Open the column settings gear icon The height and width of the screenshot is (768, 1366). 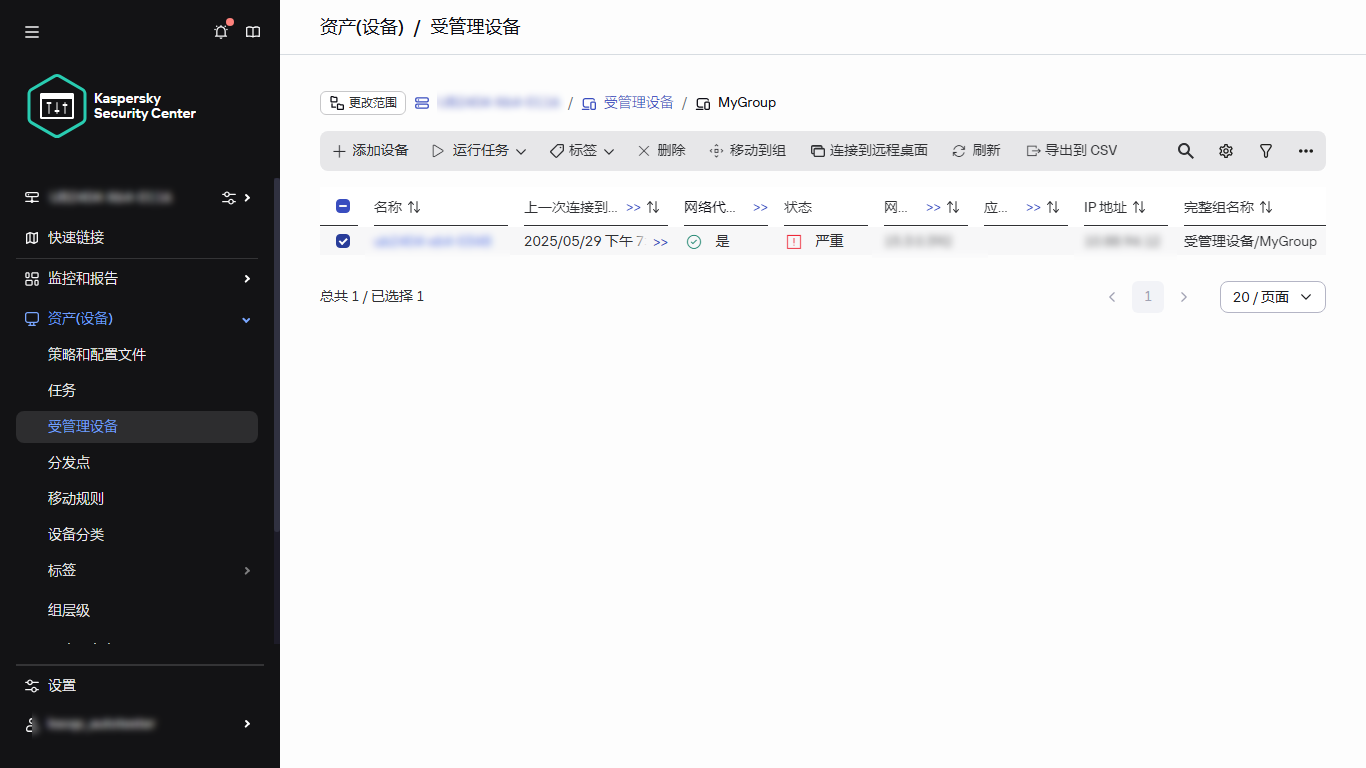click(x=1225, y=150)
